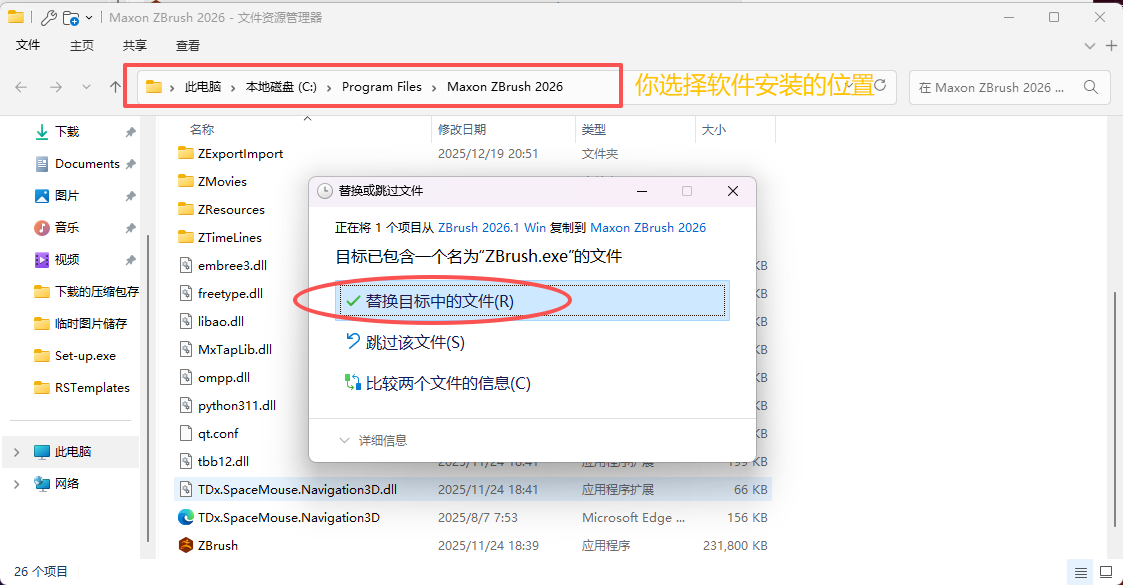Image resolution: width=1123 pixels, height=585 pixels.
Task: Expand the 此电脑 tree node chevron
Action: coord(16,452)
